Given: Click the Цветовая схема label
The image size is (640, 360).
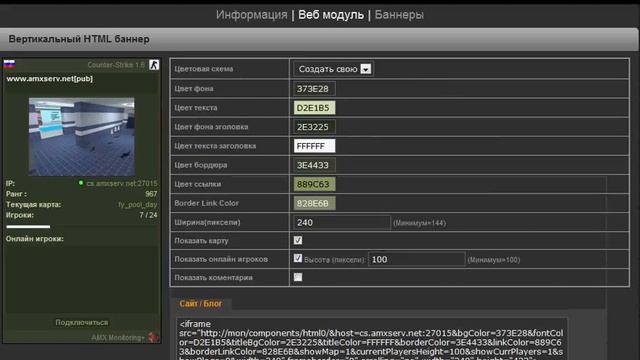Looking at the screenshot, I should point(204,69).
